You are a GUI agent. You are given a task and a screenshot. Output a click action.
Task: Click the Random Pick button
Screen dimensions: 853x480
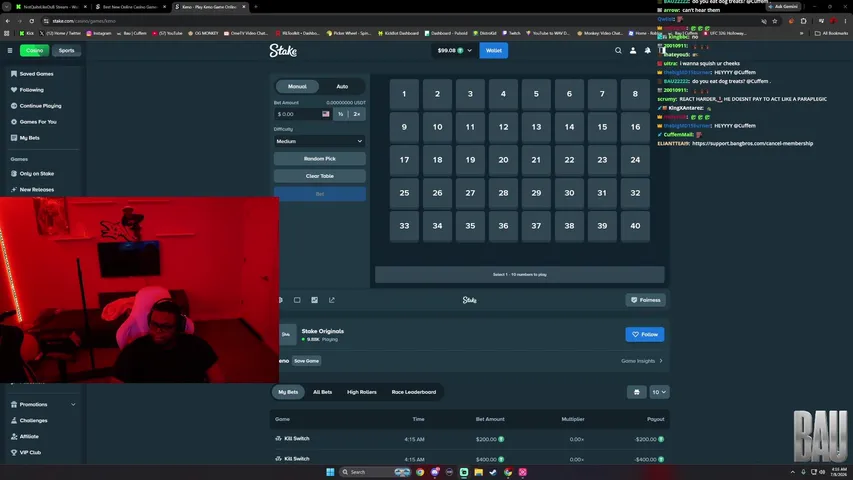pyautogui.click(x=319, y=159)
